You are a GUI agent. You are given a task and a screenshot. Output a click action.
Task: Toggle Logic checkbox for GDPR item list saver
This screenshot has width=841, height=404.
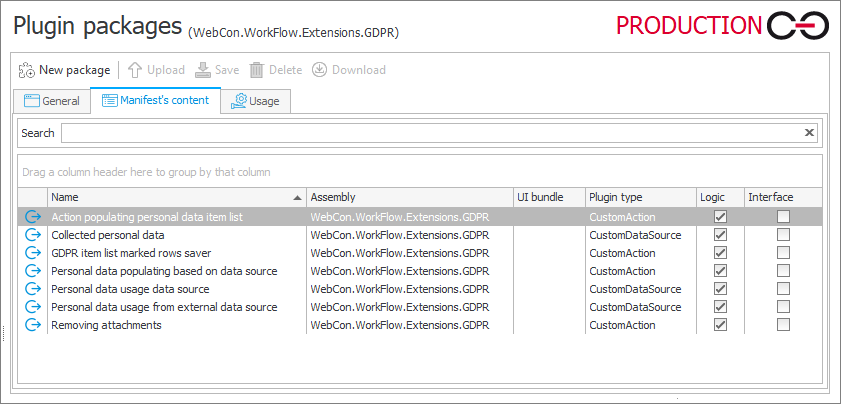[x=720, y=253]
